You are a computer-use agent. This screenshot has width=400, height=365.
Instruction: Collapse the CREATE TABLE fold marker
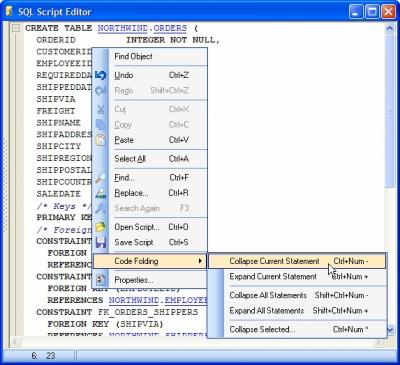pos(15,28)
